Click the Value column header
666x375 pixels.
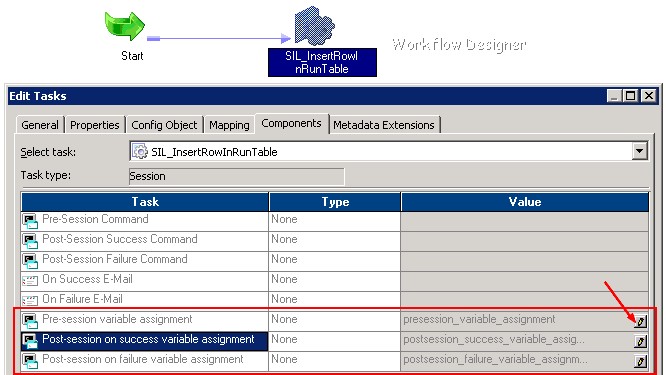coord(525,202)
